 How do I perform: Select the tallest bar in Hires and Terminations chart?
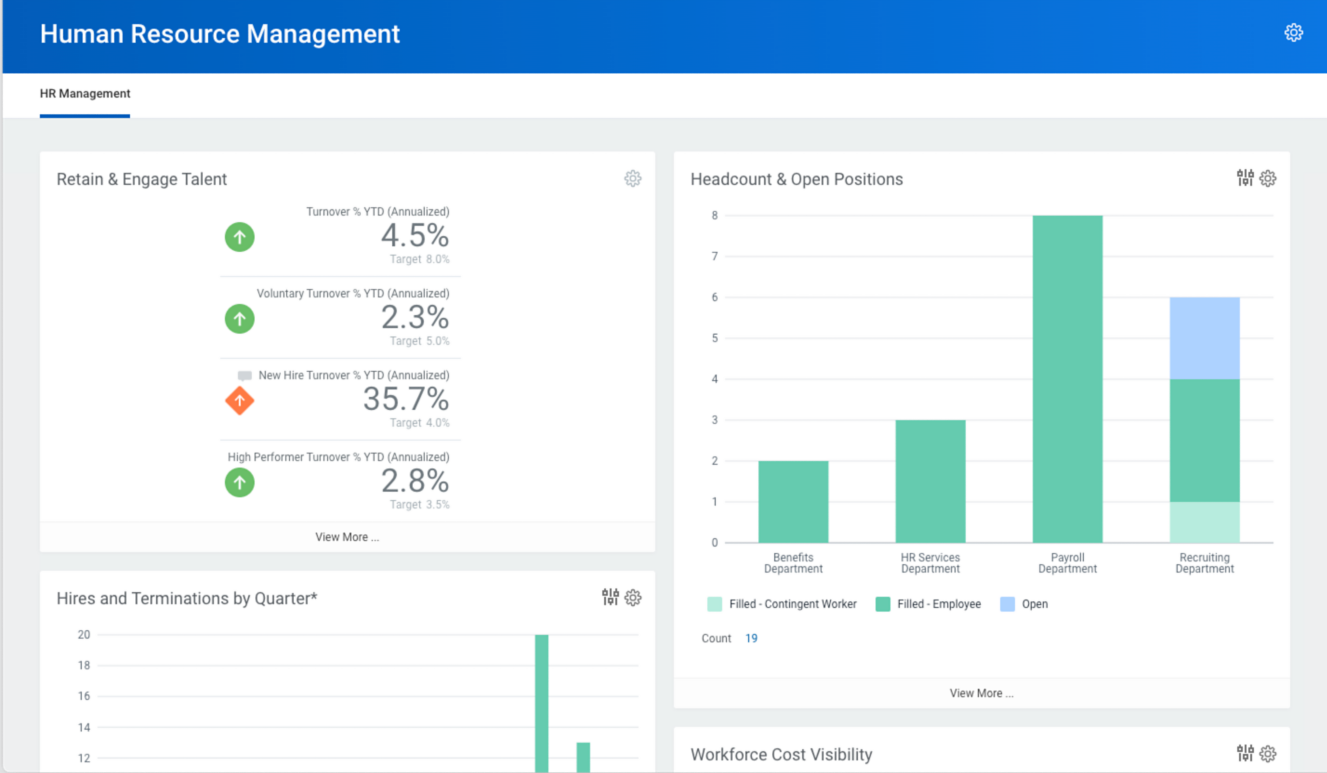click(542, 704)
